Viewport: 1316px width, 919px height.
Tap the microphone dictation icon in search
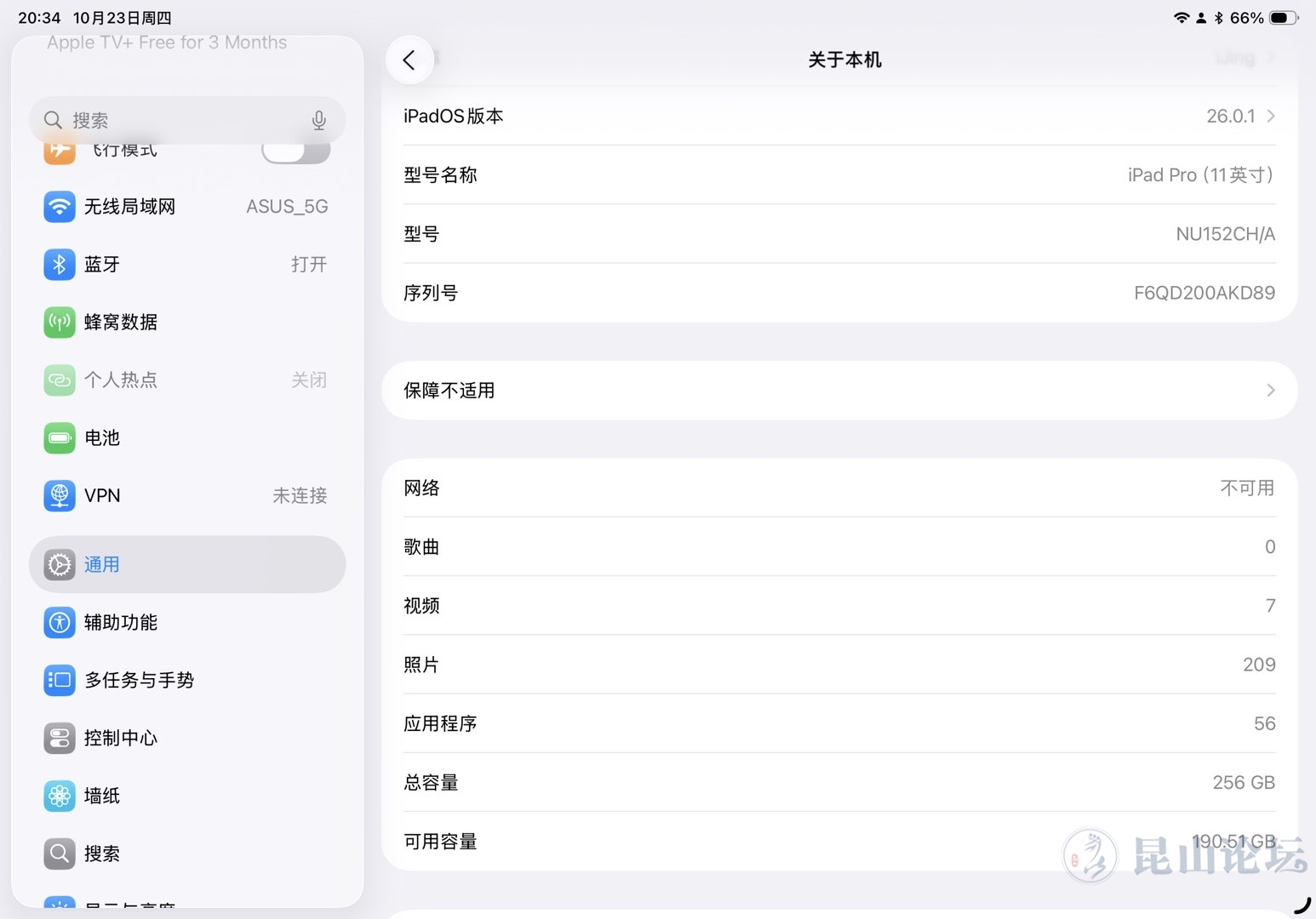coord(319,121)
